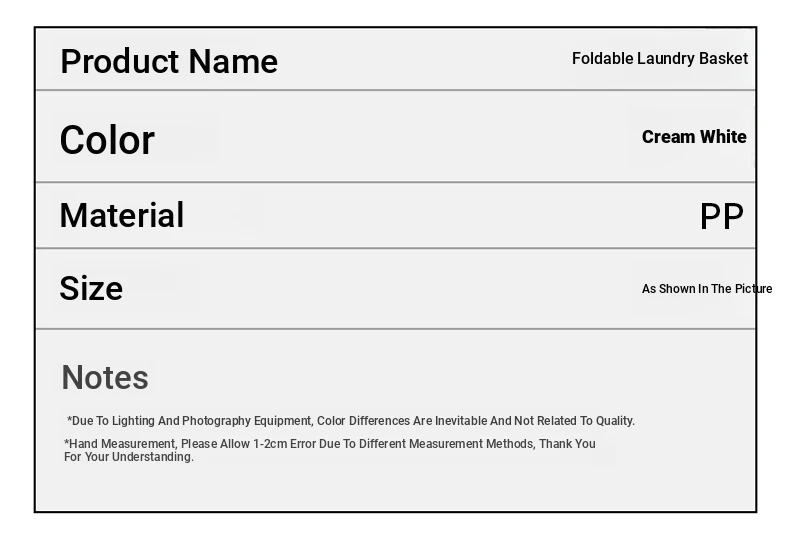Select the As Shown In The Picture text
This screenshot has width=790, height=551.
click(706, 289)
